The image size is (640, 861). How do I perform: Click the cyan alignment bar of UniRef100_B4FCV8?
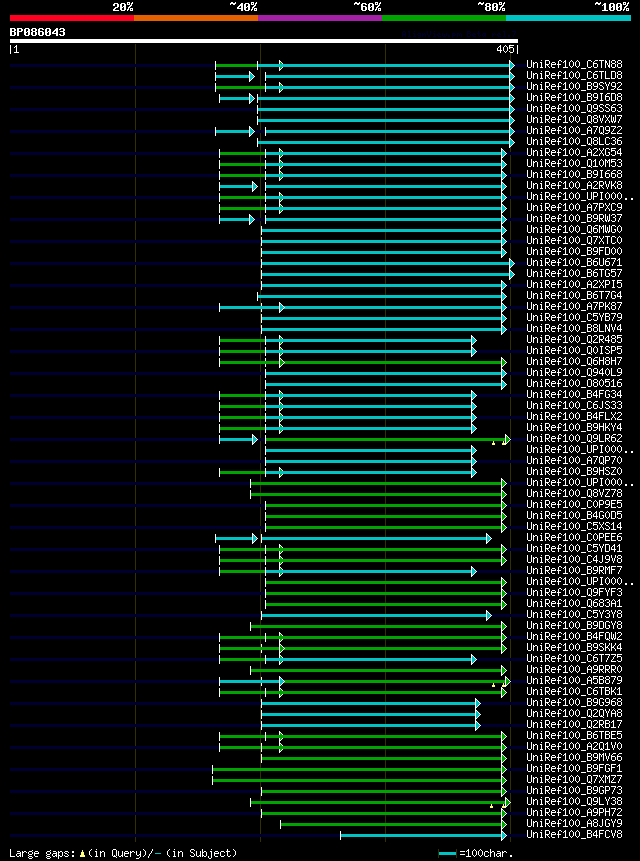422,835
